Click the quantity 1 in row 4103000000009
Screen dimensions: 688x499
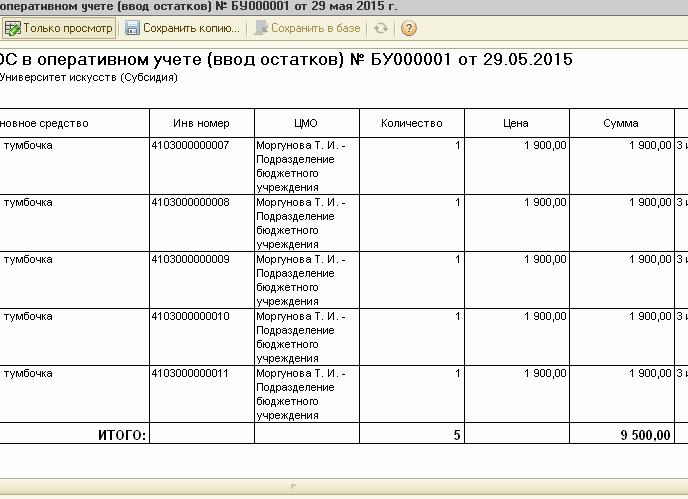[457, 259]
